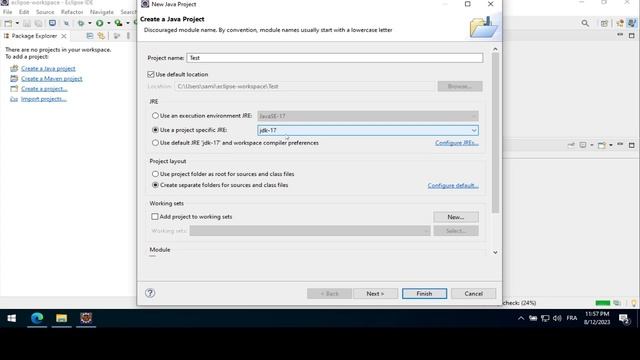The image size is (640, 360).
Task: Open the Navigate menu in Eclipse
Action: click(102, 12)
